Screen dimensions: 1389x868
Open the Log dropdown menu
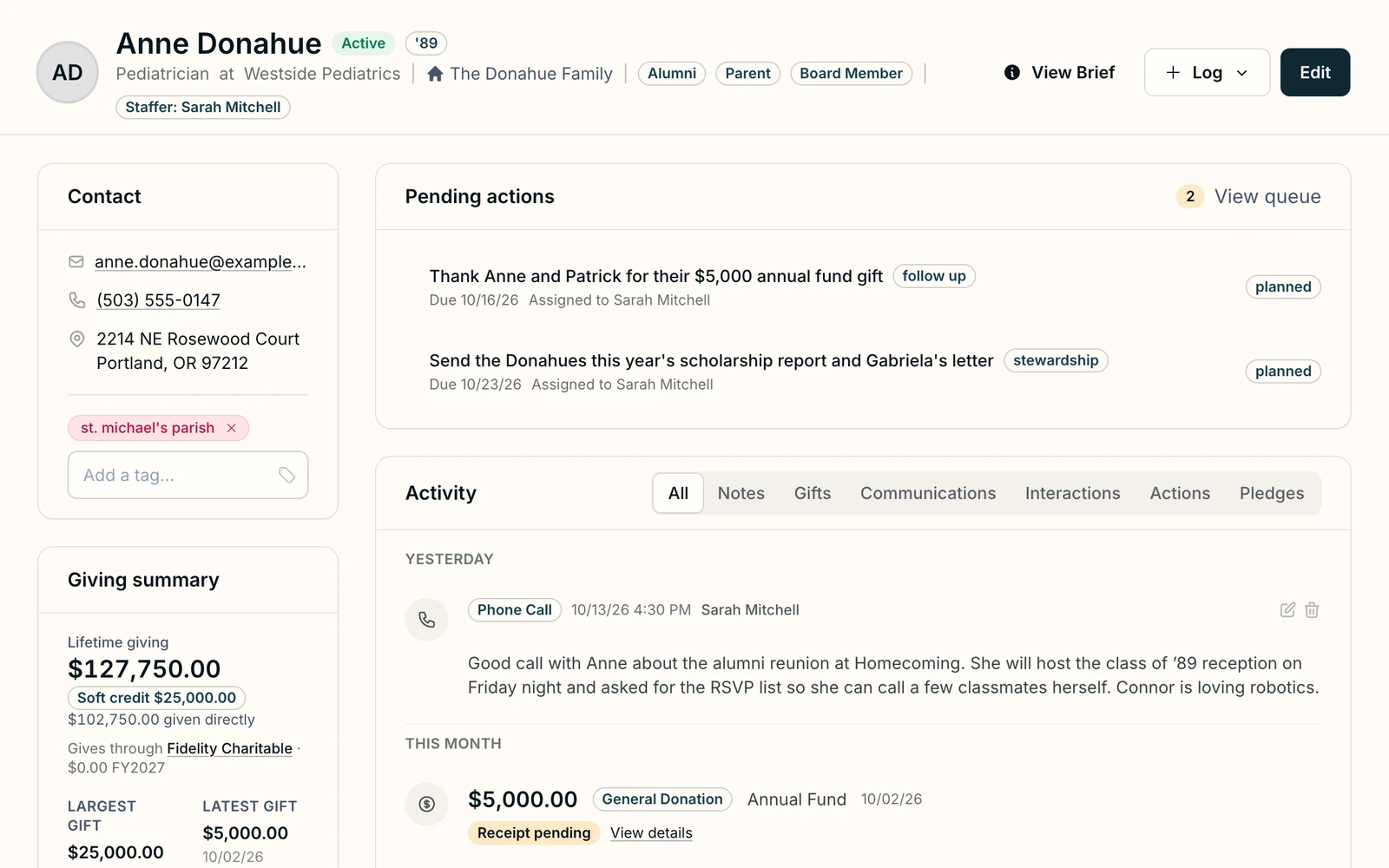(1207, 72)
